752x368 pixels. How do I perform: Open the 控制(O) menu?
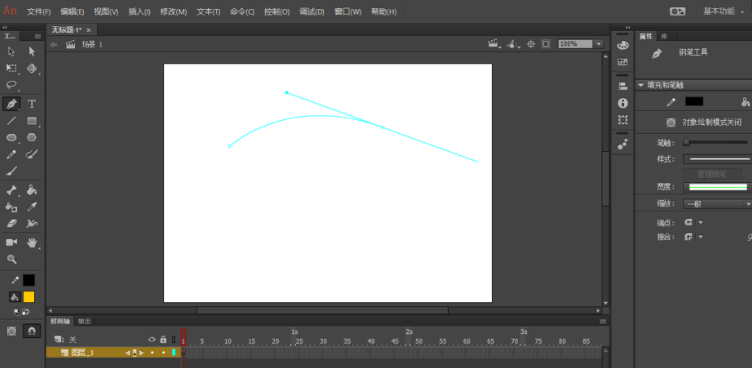(x=277, y=12)
